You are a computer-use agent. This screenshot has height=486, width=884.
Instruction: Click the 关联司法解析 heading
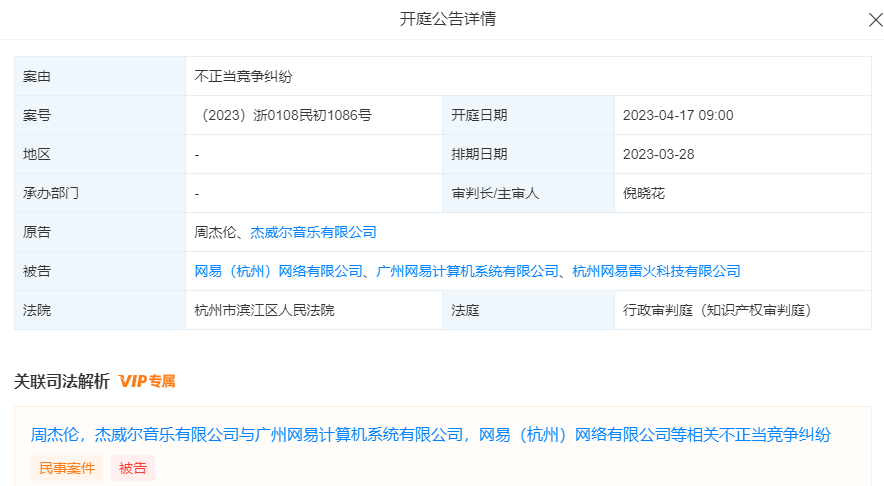tap(61, 382)
